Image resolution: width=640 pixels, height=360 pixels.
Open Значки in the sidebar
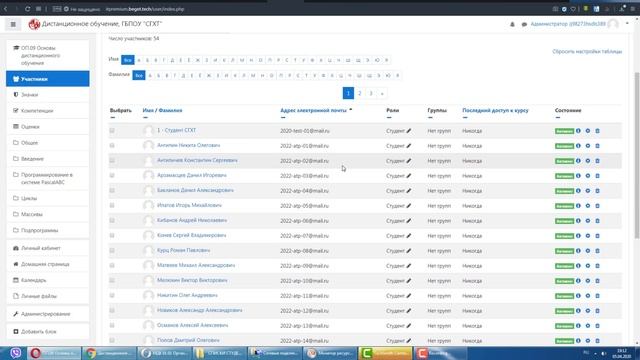pos(48,95)
